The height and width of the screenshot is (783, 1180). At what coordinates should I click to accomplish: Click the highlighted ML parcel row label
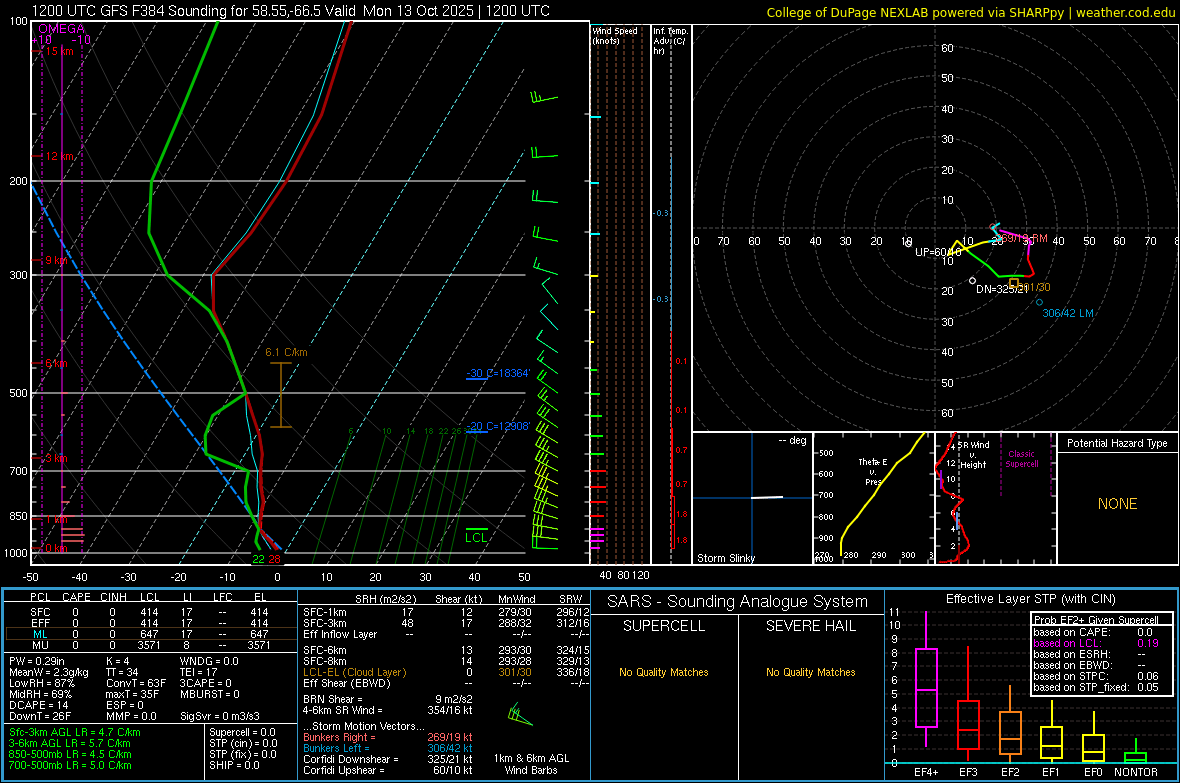click(40, 634)
